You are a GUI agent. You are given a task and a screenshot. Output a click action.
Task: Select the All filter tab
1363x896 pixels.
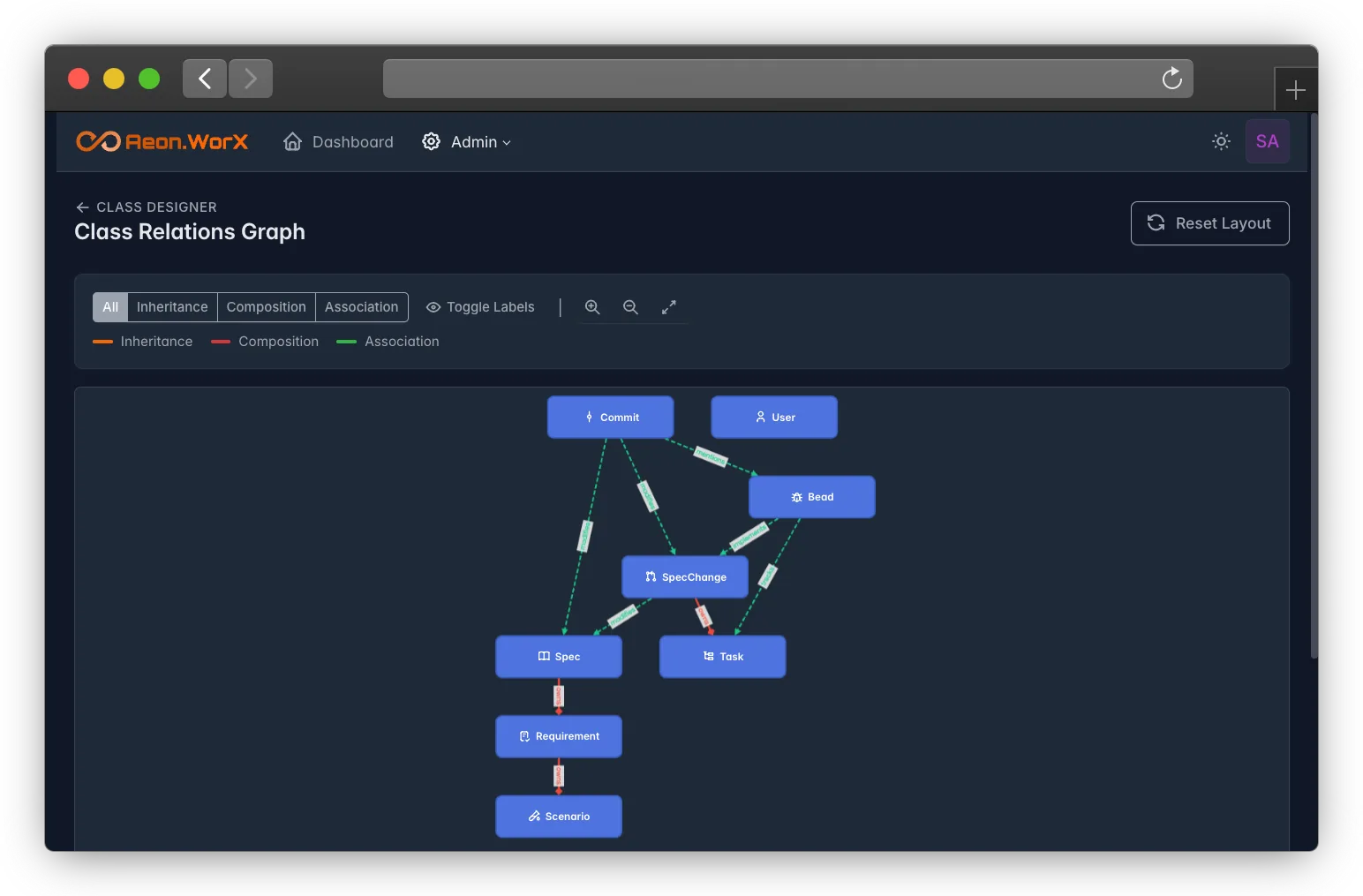pos(110,307)
